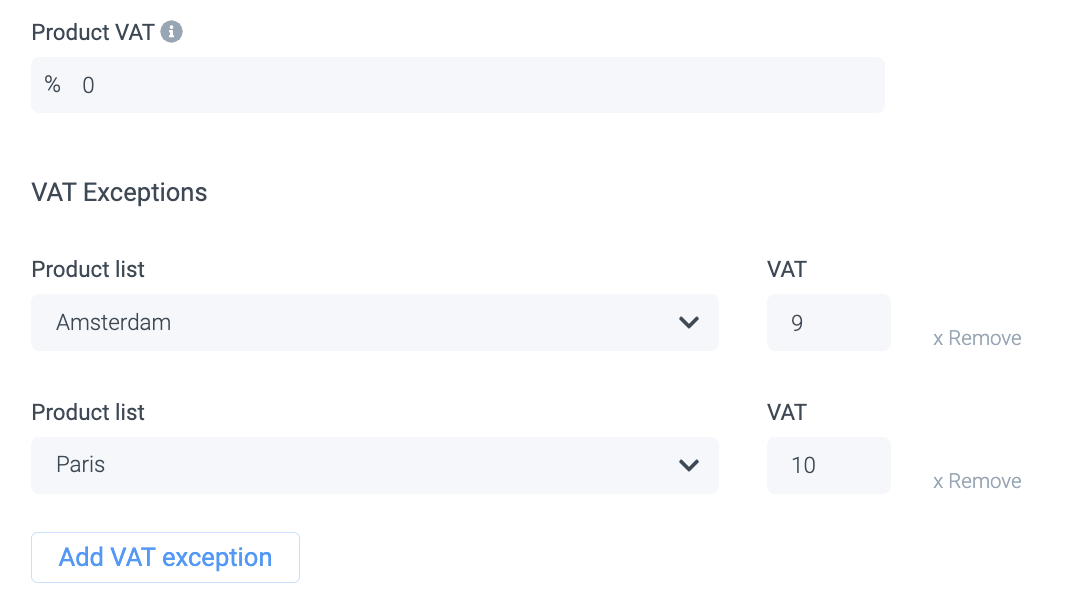Click the x icon in Amsterdam row

tap(938, 339)
